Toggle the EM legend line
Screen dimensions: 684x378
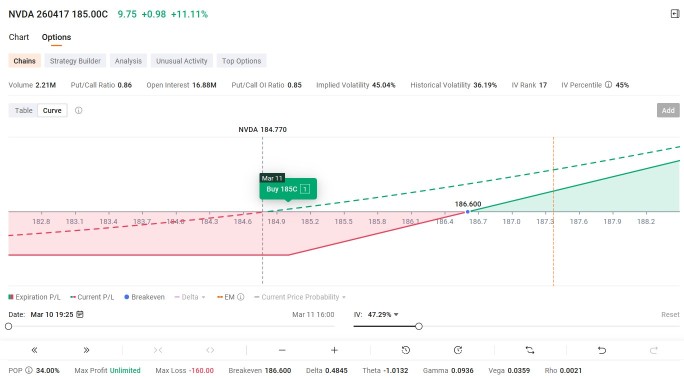(x=226, y=297)
